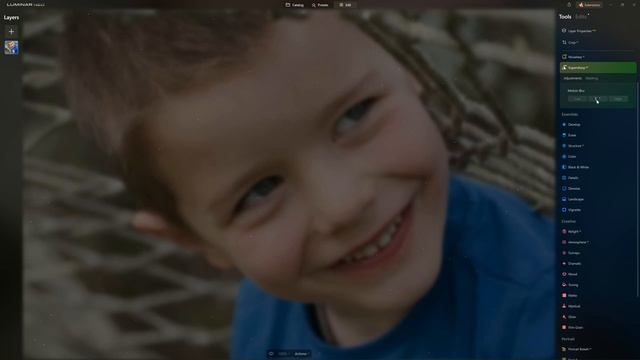
Task: Set Motion Blur to Middle
Action: tap(598, 99)
